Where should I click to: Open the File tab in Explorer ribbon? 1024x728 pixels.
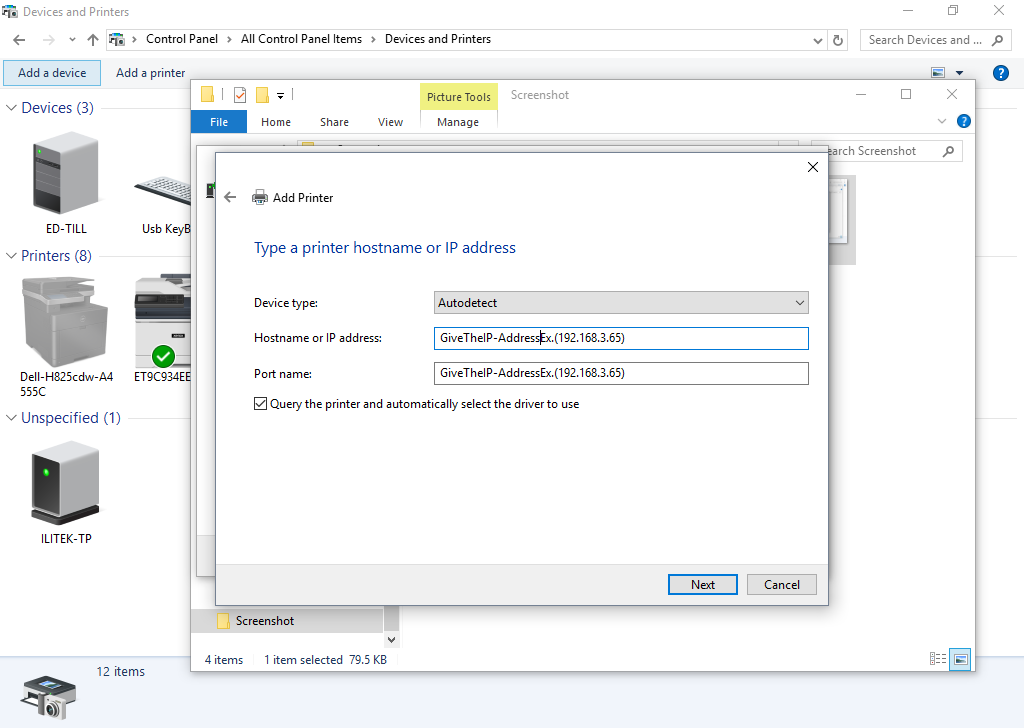point(219,122)
